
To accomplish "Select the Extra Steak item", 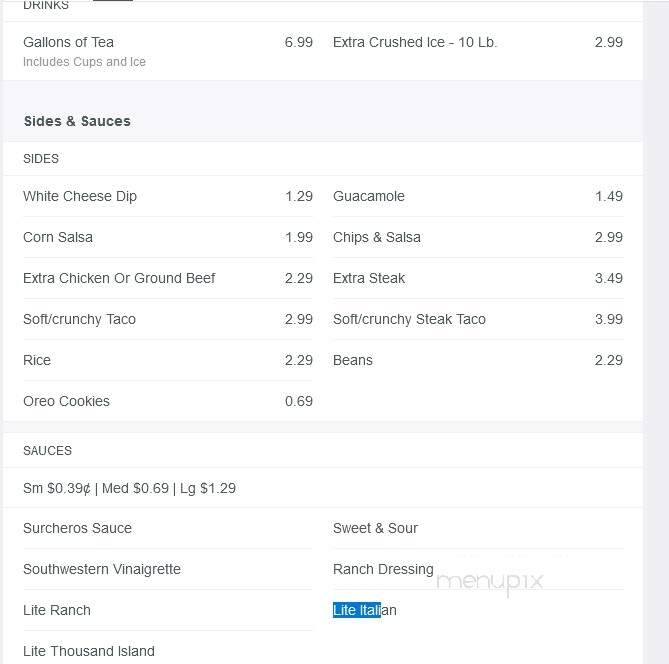I will (x=369, y=278).
